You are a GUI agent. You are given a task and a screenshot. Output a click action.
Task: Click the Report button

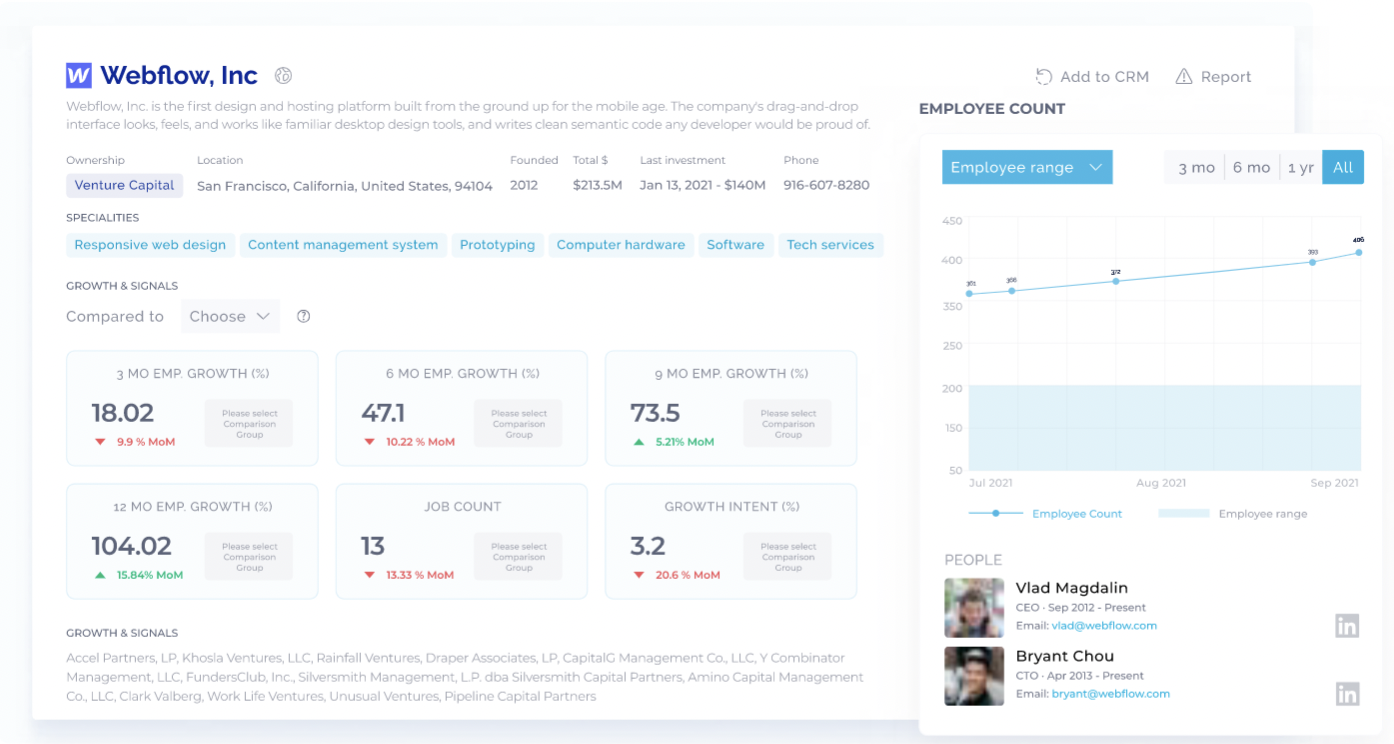1213,77
